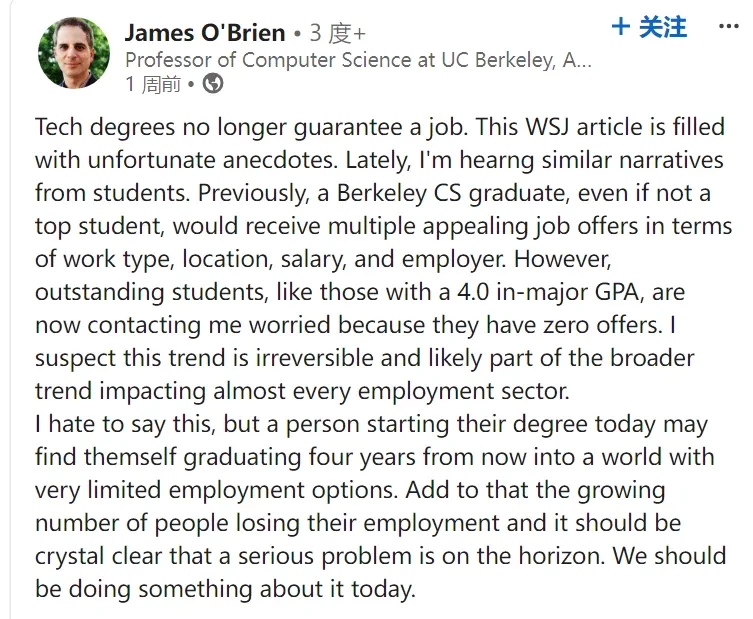Open the post's three-dot more options menu
The image size is (753, 619).
(729, 26)
